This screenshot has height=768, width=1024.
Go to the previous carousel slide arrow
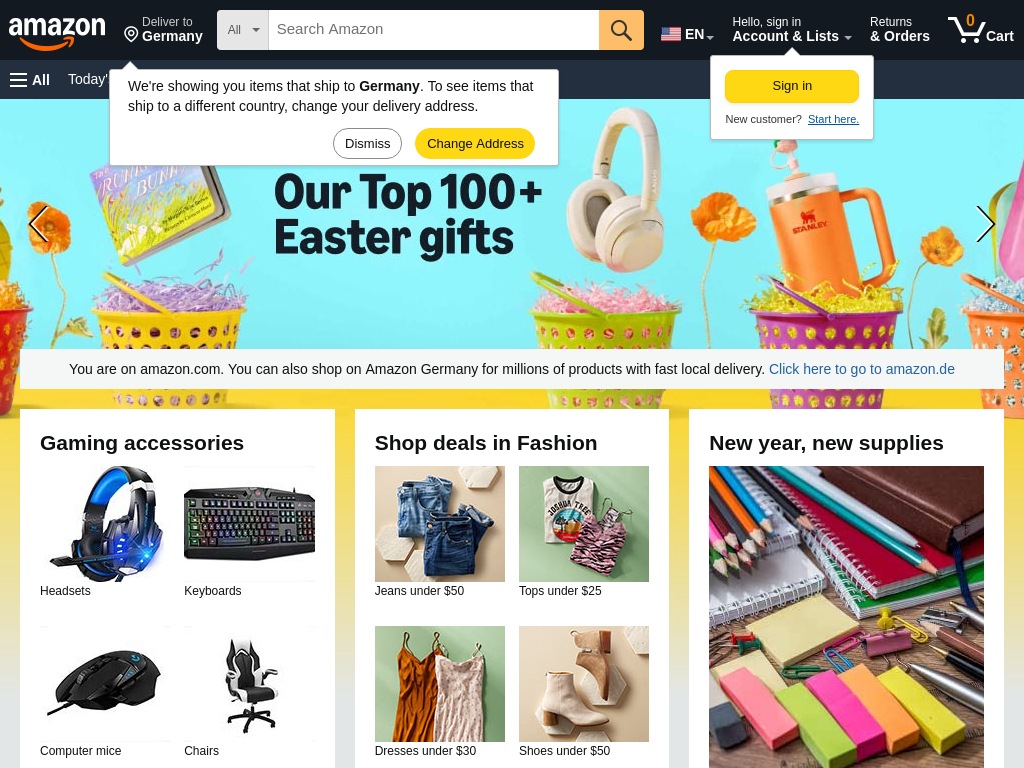(x=39, y=224)
